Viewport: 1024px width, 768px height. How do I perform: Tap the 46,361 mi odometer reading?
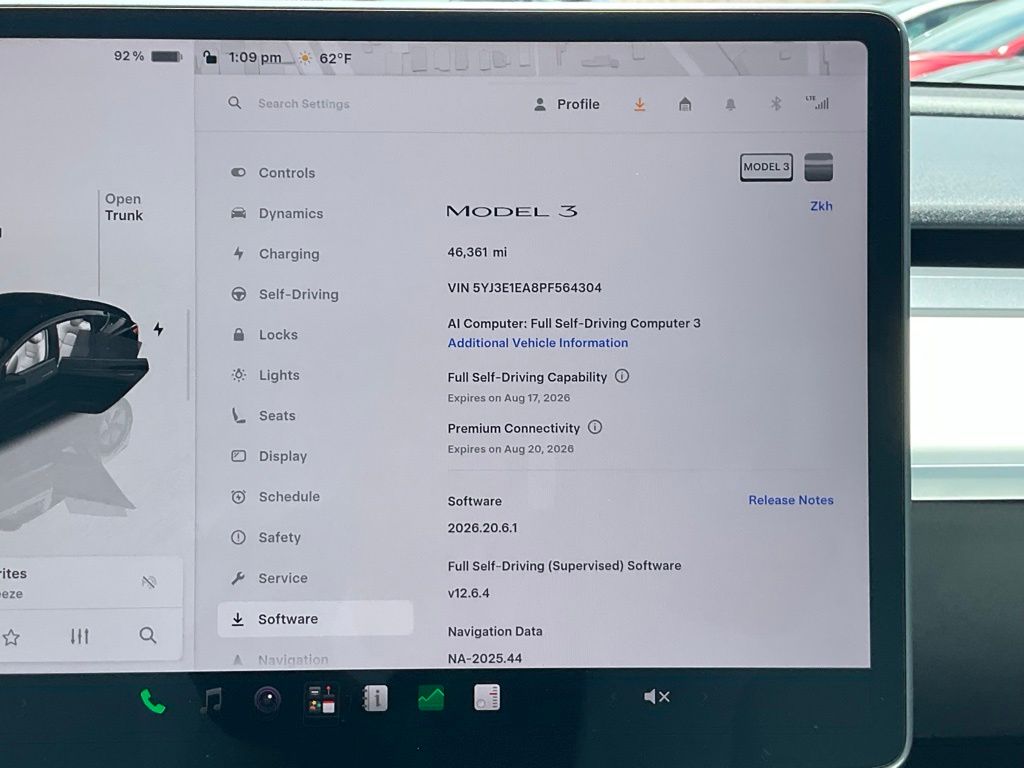[x=477, y=253]
